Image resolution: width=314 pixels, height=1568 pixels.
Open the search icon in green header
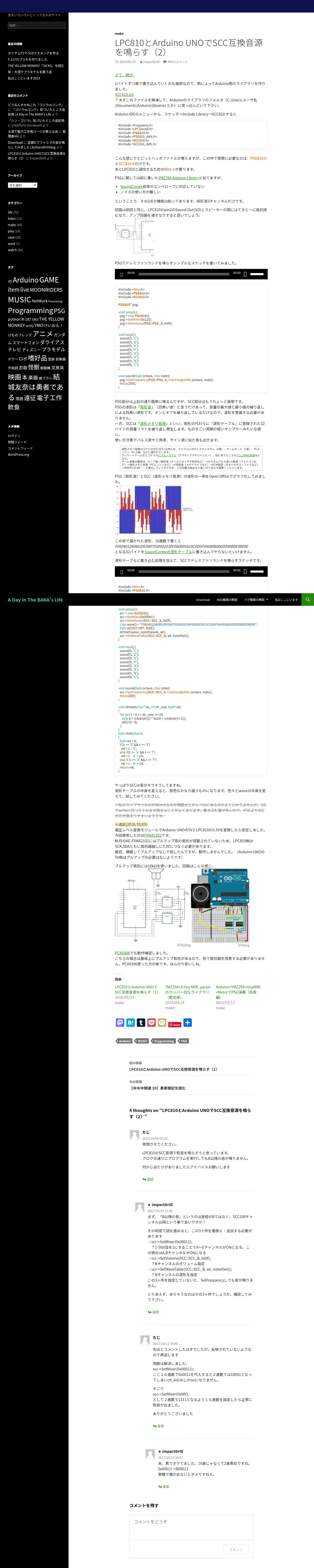(308, 599)
